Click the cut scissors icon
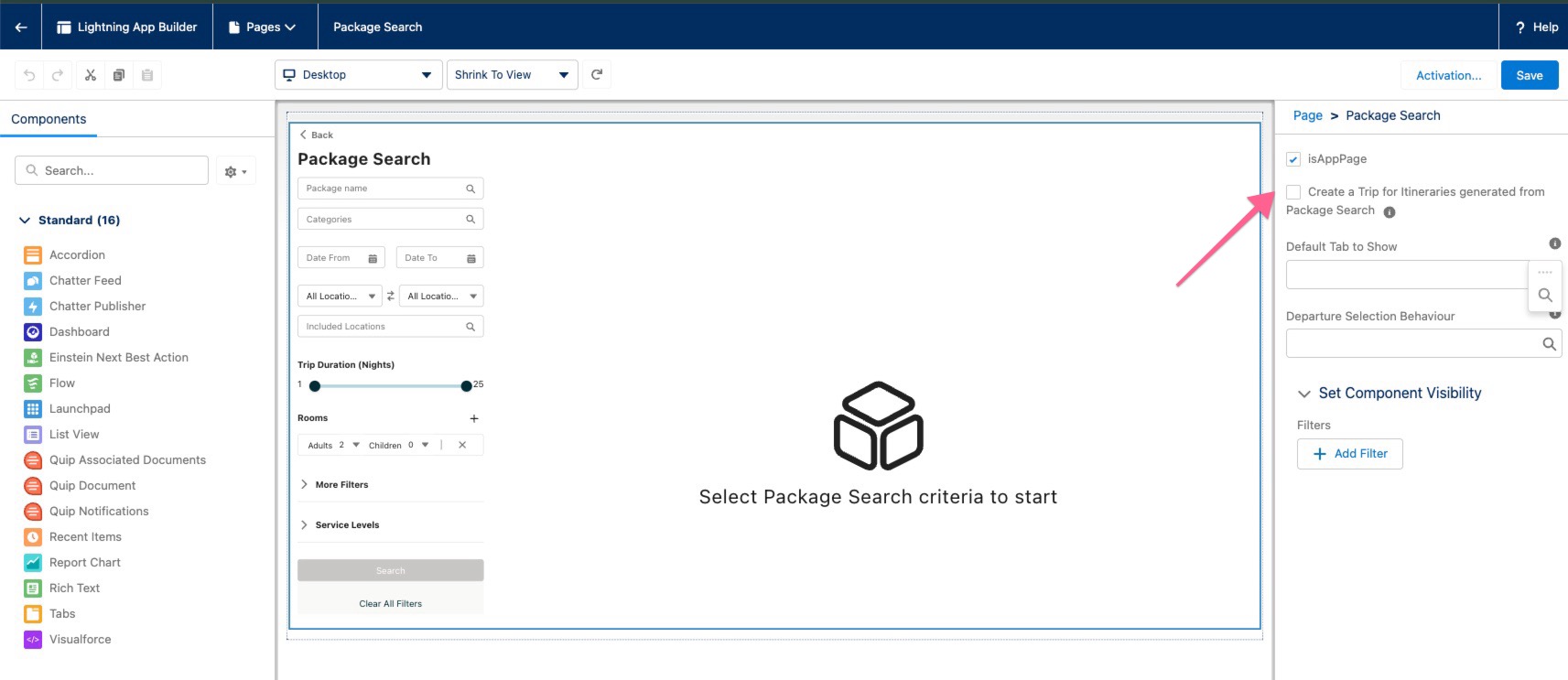The width and height of the screenshot is (1568, 680). pos(91,75)
